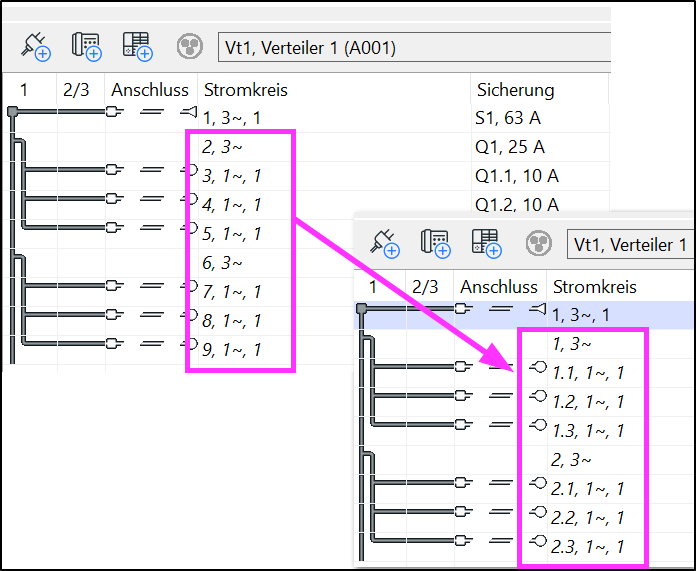Select circuit row '3, 1~, 1'
The width and height of the screenshot is (696, 571).
(x=232, y=176)
